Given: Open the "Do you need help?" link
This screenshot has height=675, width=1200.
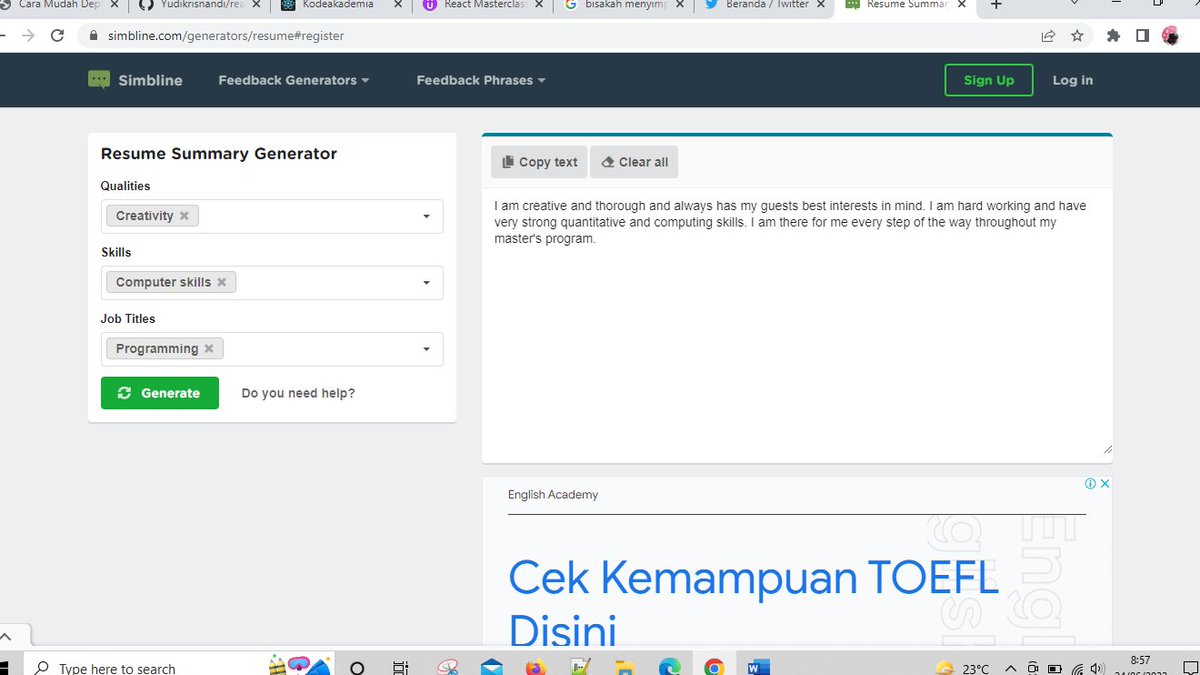Looking at the screenshot, I should (x=298, y=393).
